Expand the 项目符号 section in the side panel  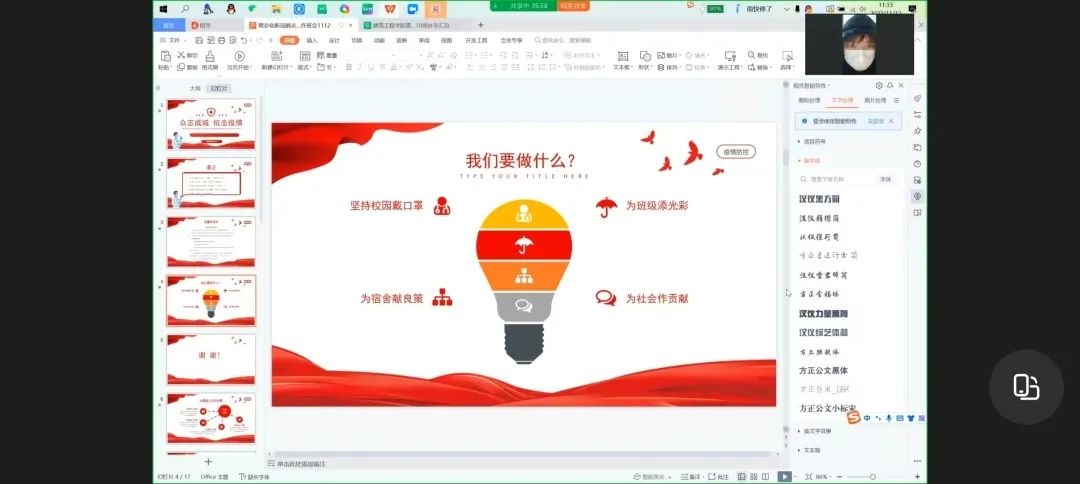(x=814, y=141)
